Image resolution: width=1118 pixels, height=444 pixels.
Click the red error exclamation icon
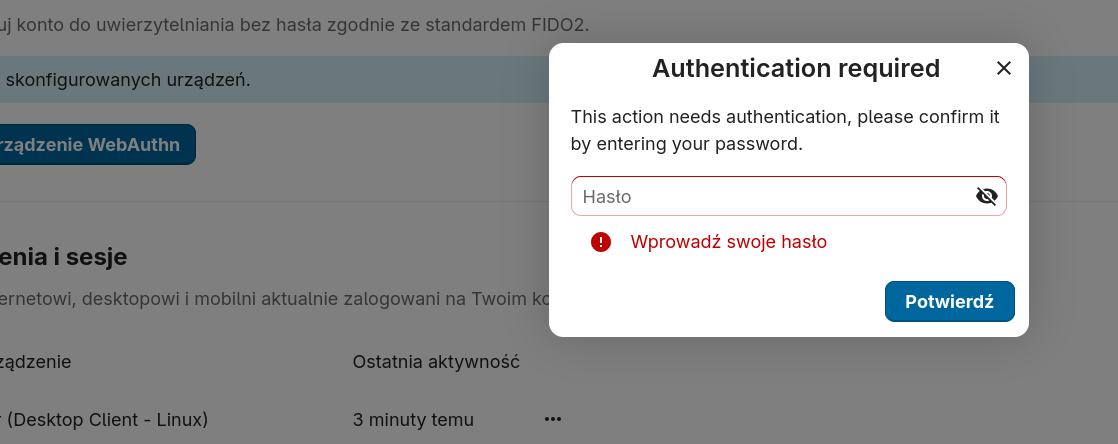[x=601, y=241]
